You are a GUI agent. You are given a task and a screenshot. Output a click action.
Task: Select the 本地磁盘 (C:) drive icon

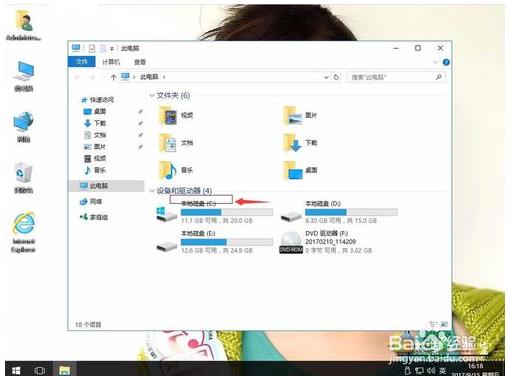pos(166,214)
